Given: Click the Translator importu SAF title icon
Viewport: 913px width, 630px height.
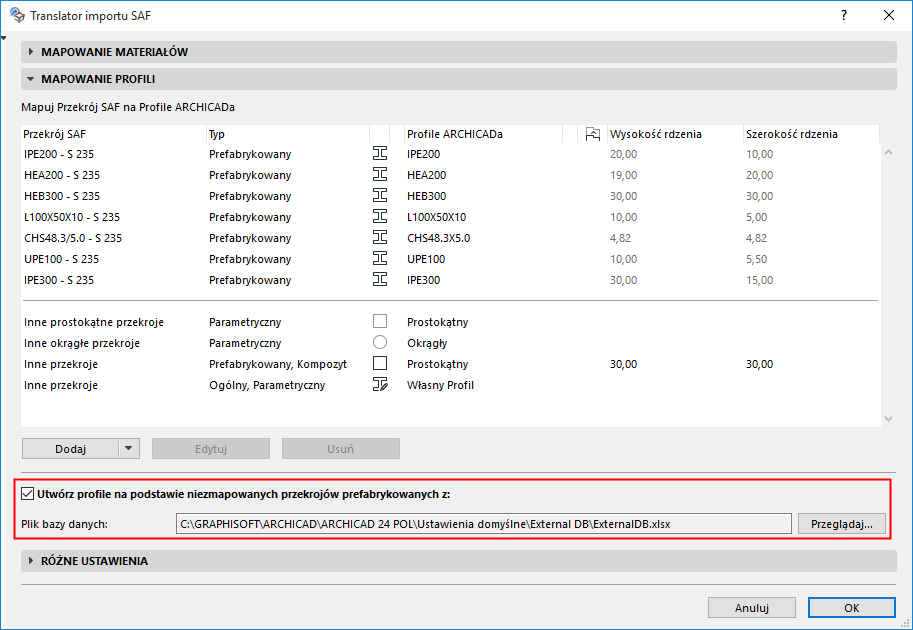Looking at the screenshot, I should 17,15.
